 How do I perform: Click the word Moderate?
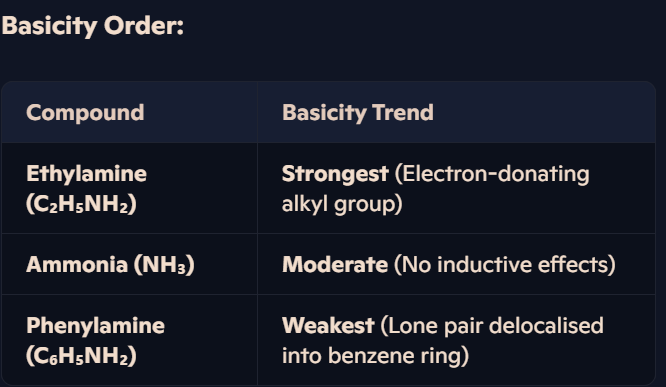pos(335,264)
